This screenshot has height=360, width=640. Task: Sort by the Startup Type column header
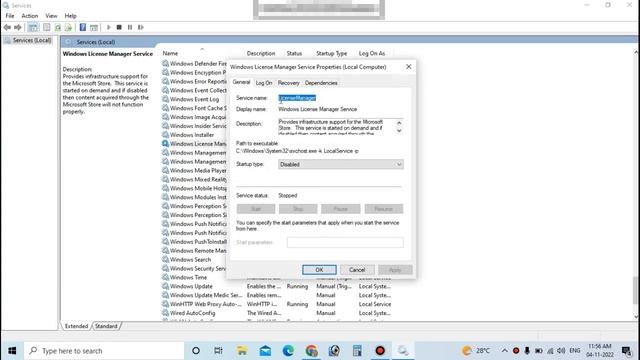(331, 53)
